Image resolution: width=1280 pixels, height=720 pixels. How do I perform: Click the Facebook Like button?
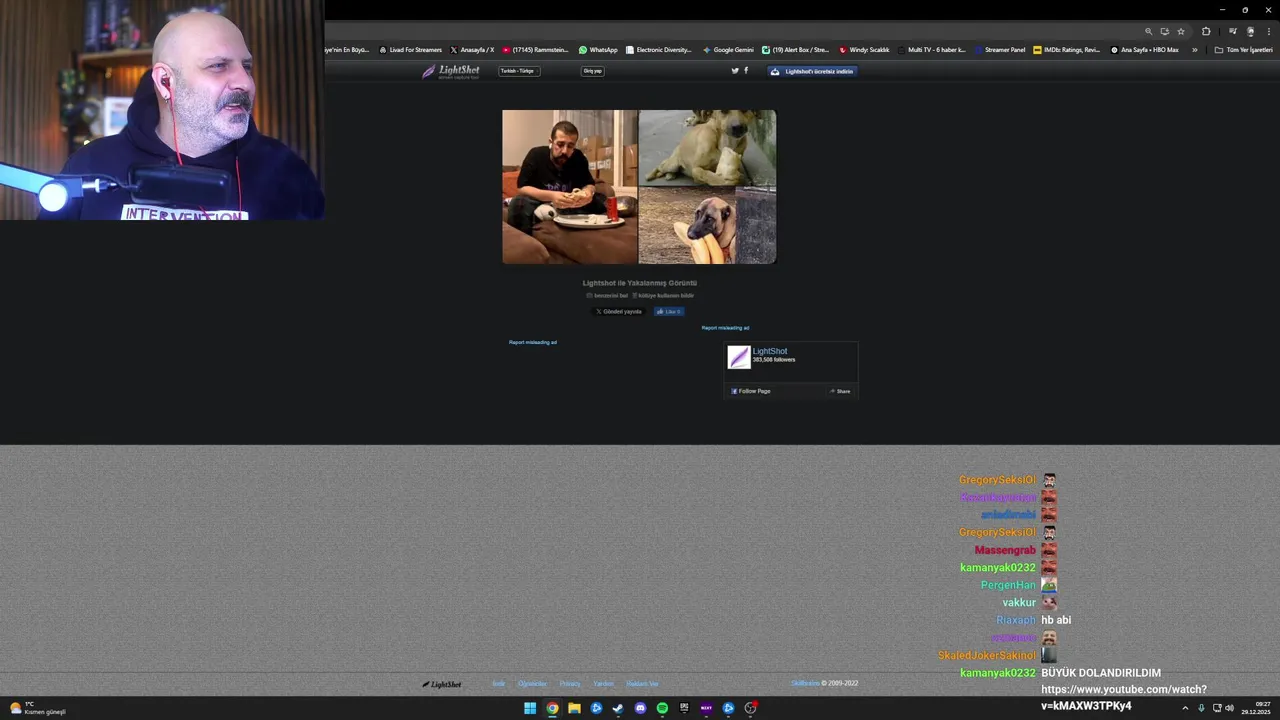click(x=669, y=312)
